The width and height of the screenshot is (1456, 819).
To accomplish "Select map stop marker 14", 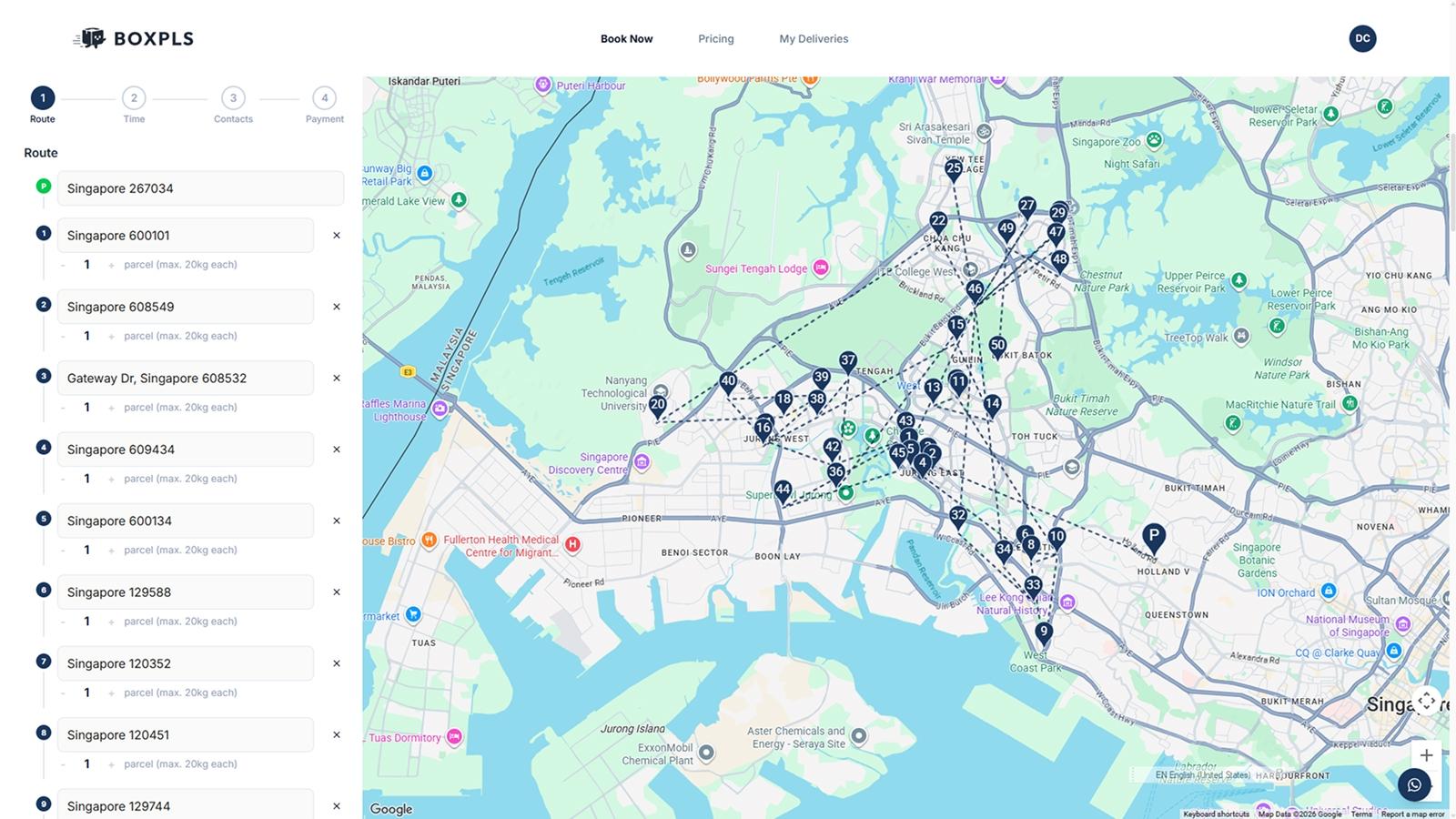I will [x=992, y=405].
